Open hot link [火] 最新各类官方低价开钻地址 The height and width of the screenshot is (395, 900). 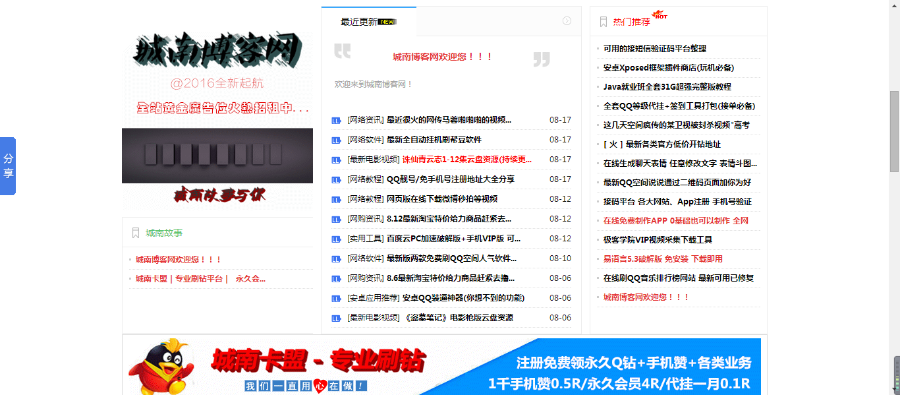point(662,145)
